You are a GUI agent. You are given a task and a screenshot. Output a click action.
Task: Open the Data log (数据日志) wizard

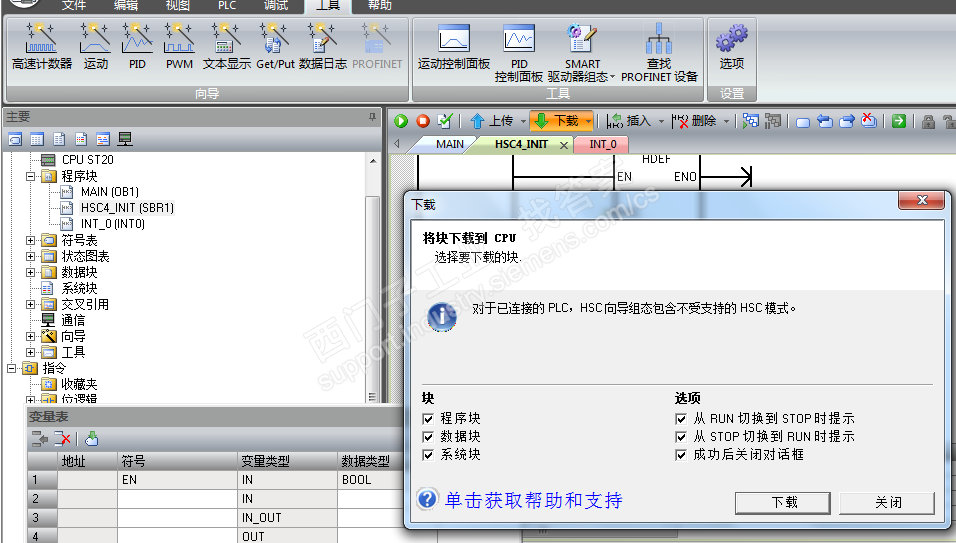click(323, 46)
